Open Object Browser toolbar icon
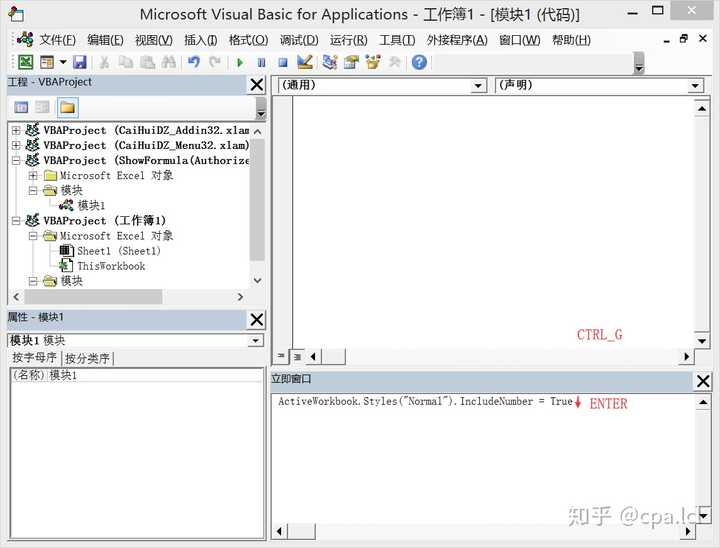720x548 pixels. tap(373, 62)
